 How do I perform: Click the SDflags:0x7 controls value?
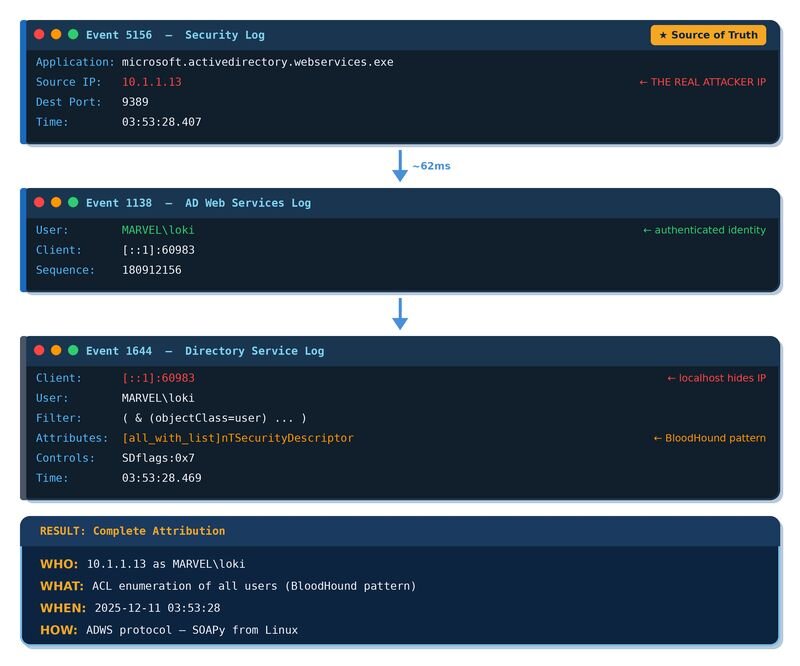point(158,458)
